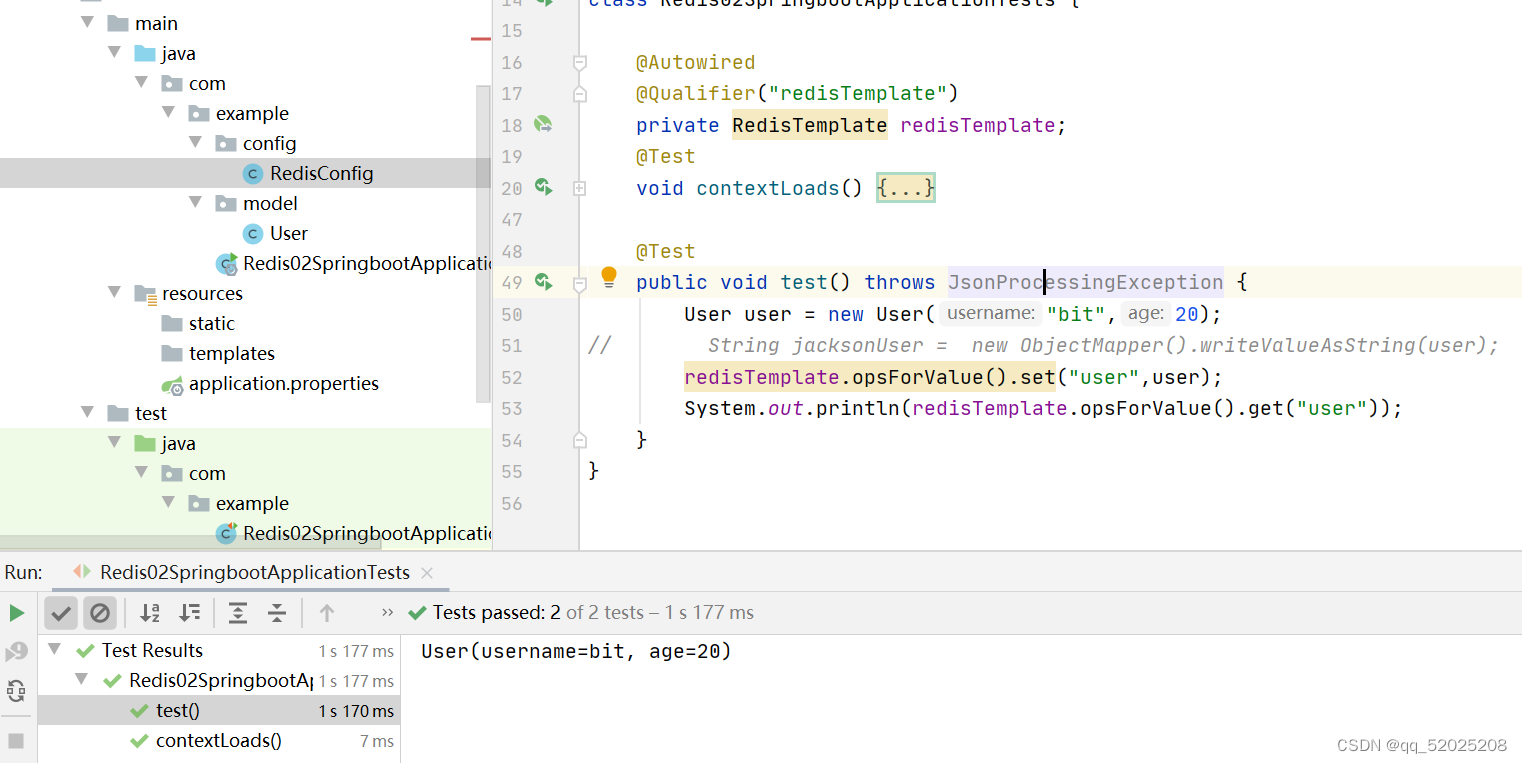Toggle Show Passed tests checkmark button
Screen dimensions: 1522x763
point(61,613)
